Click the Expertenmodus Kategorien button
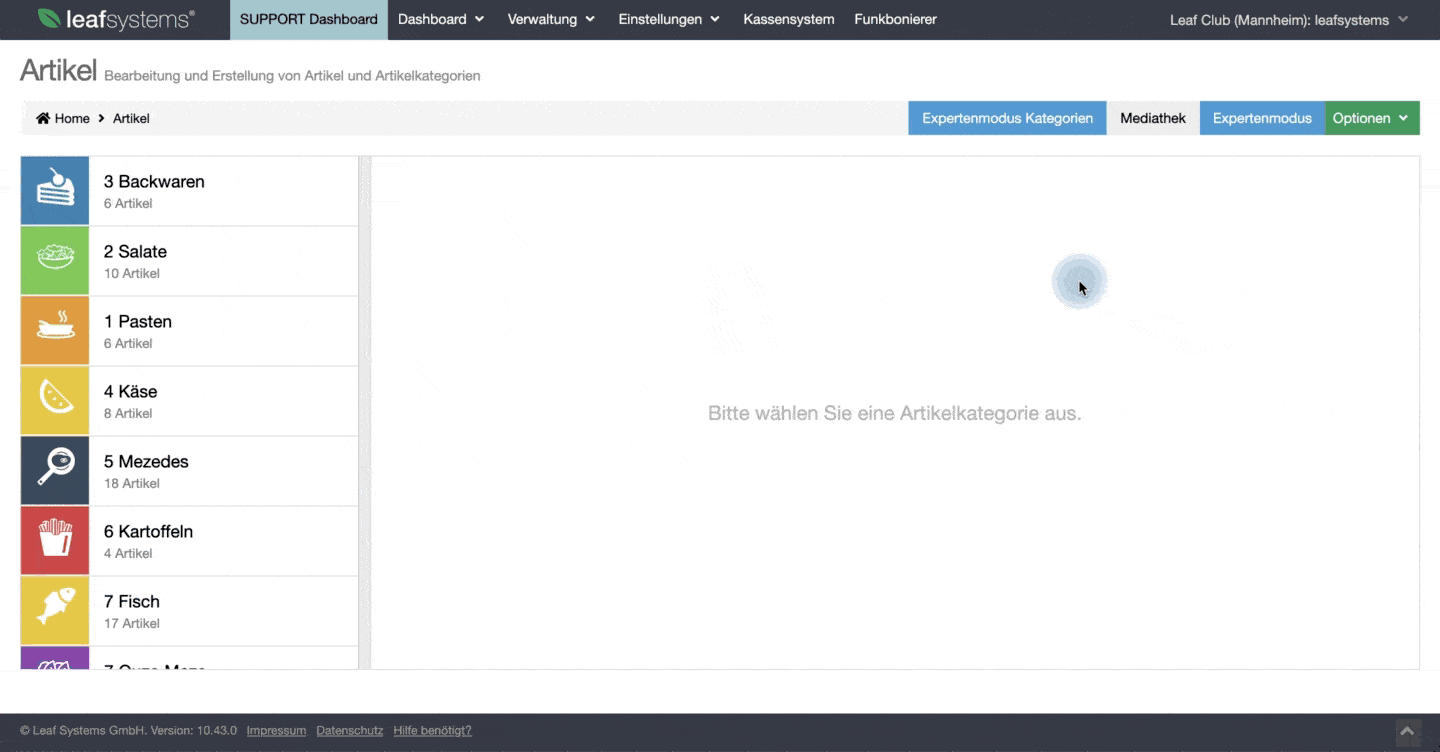The image size is (1440, 752). tap(1006, 117)
